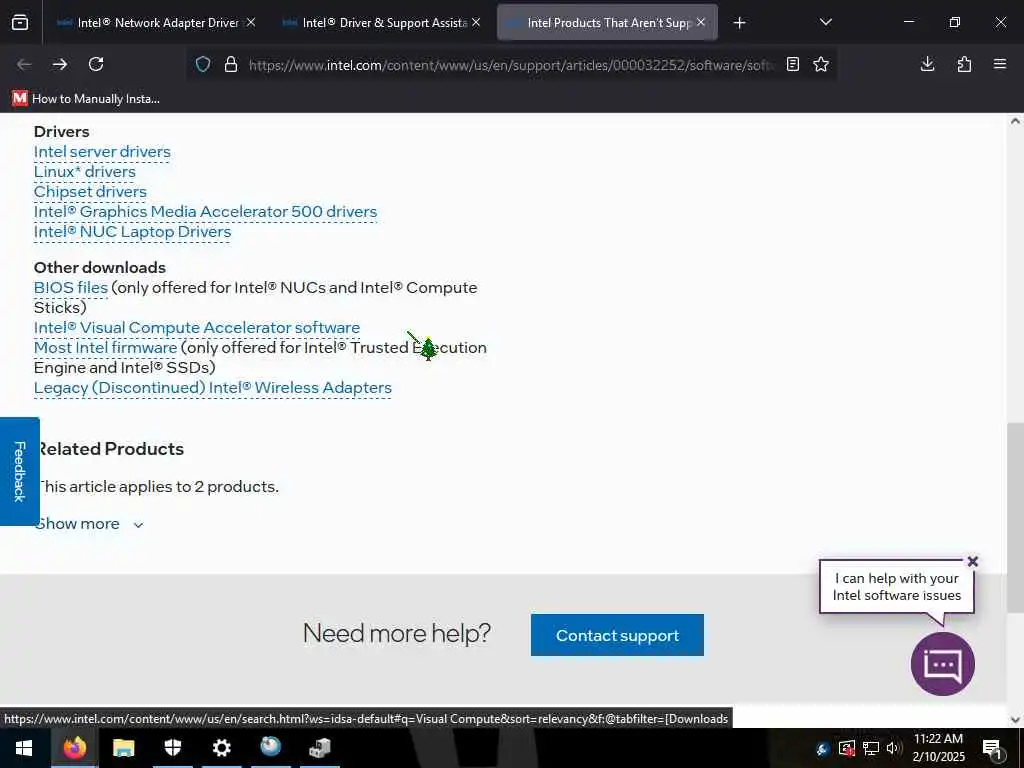
Task: Open Settings gear in the taskbar
Action: (x=221, y=748)
